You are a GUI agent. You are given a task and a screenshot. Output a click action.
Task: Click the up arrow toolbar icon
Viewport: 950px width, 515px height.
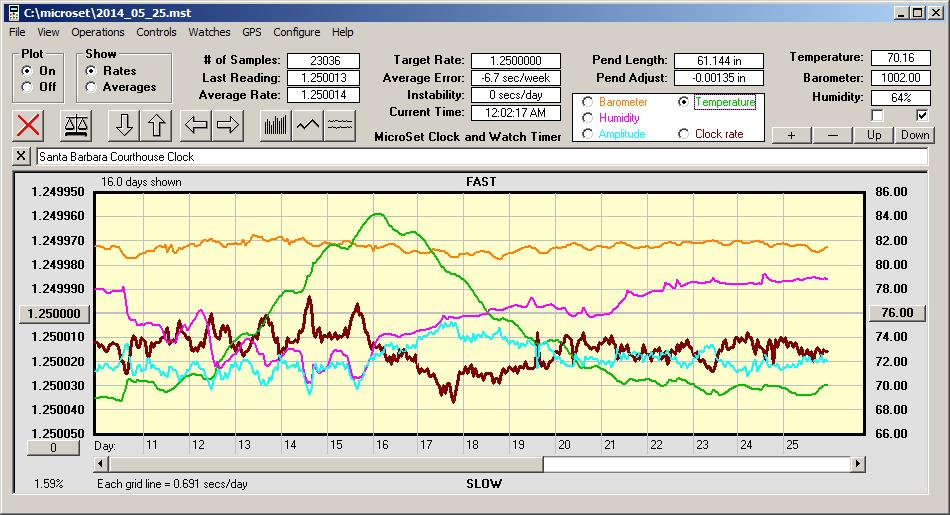pos(156,125)
